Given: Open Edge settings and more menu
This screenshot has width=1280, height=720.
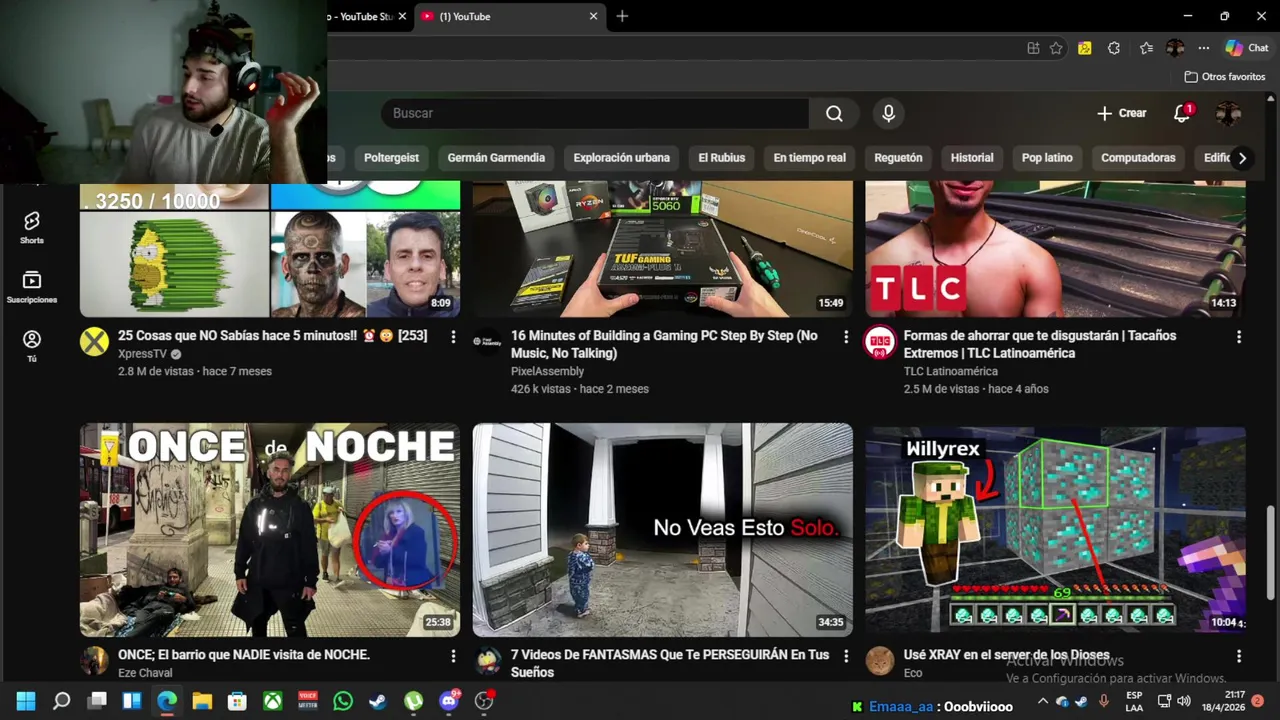Looking at the screenshot, I should coord(1204,48).
